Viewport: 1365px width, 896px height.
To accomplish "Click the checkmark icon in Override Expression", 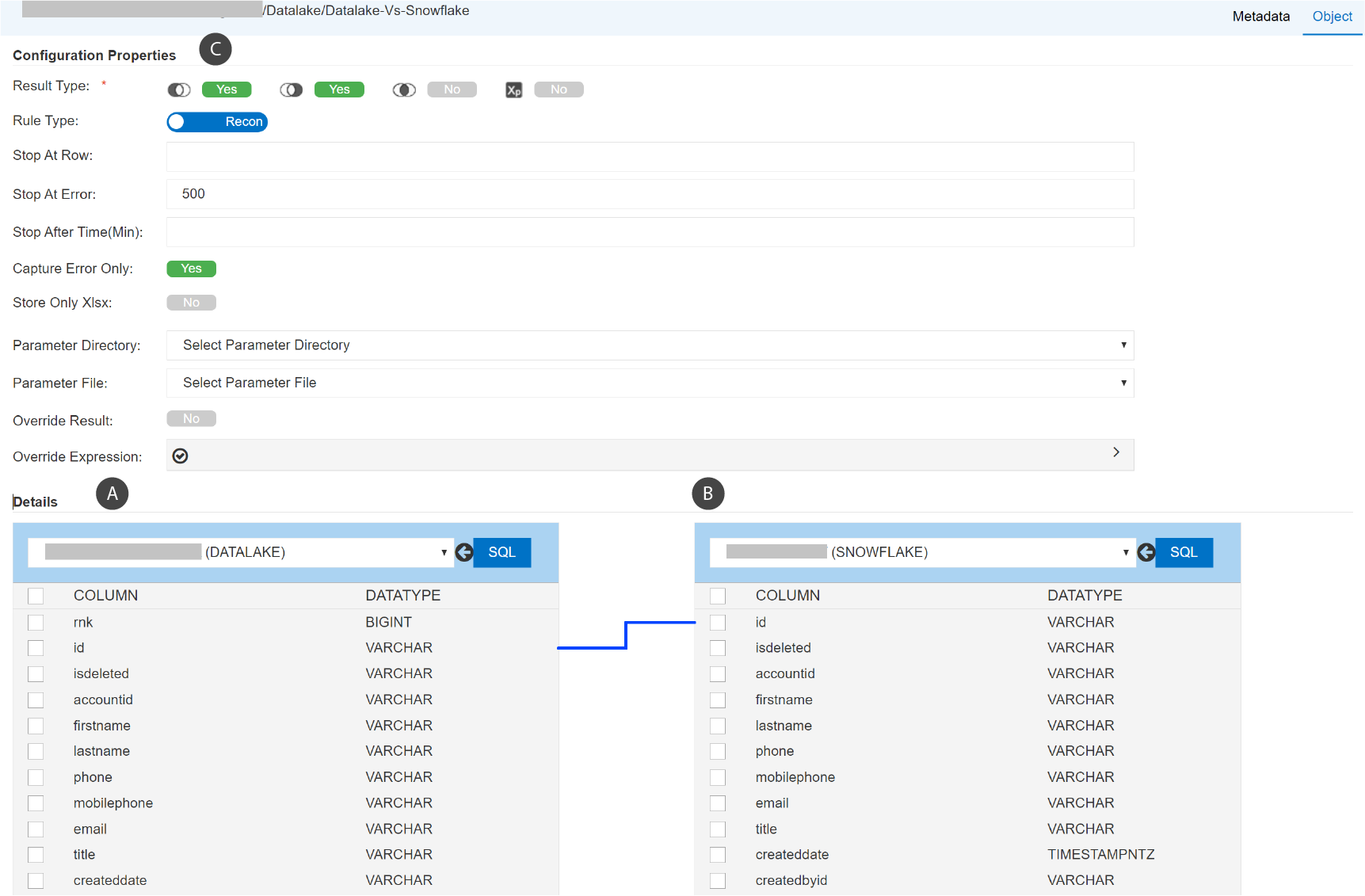I will pos(181,456).
